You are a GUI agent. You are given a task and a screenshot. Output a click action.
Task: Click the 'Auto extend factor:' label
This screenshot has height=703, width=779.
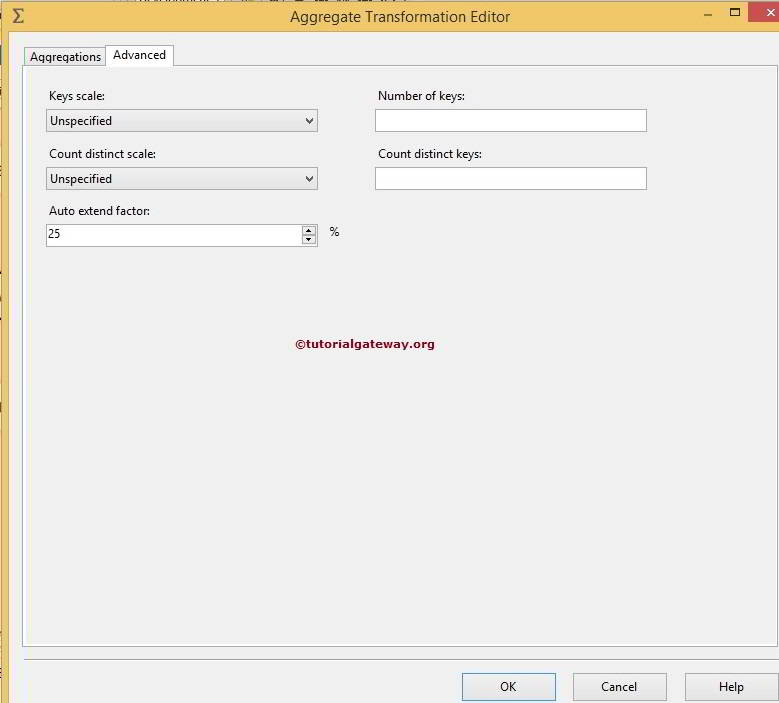99,211
